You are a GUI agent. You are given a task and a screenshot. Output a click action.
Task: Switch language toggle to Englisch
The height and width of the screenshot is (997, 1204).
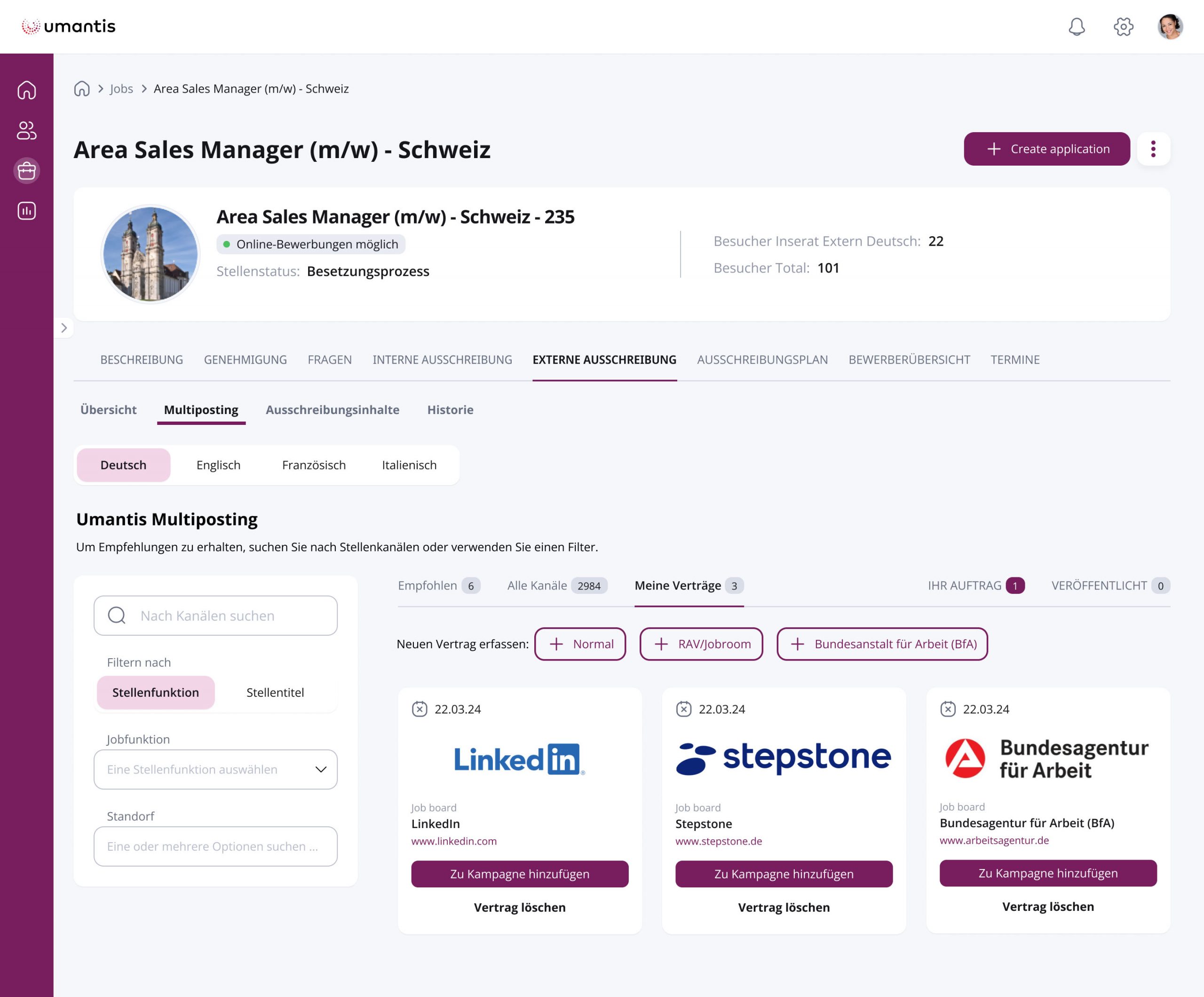click(218, 465)
